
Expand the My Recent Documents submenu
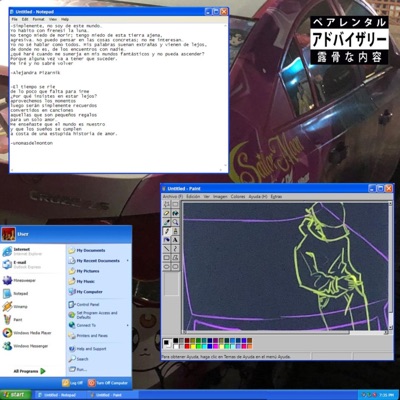coord(99,261)
